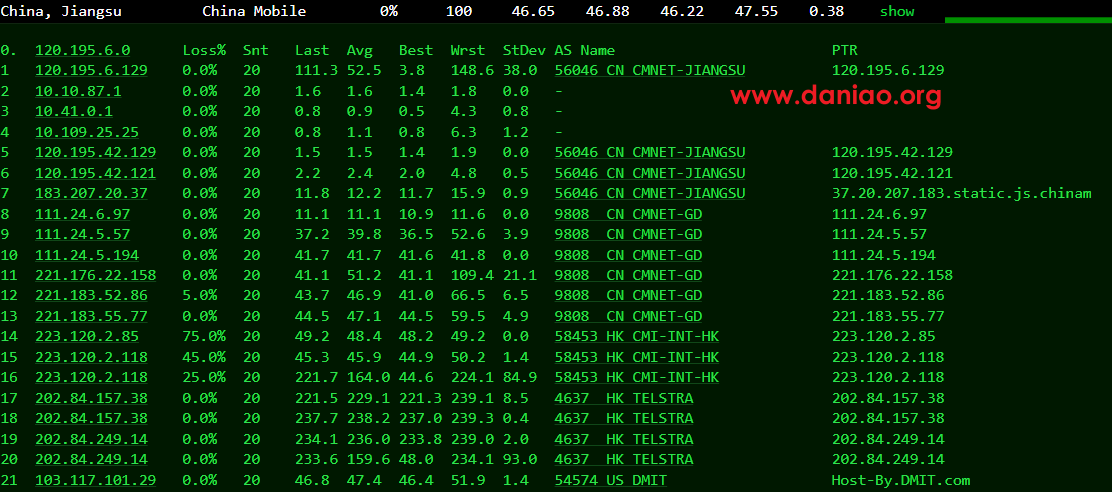Open the 221.176.22.158 IP link in hop 11
This screenshot has height=492, width=1112.
click(96, 275)
